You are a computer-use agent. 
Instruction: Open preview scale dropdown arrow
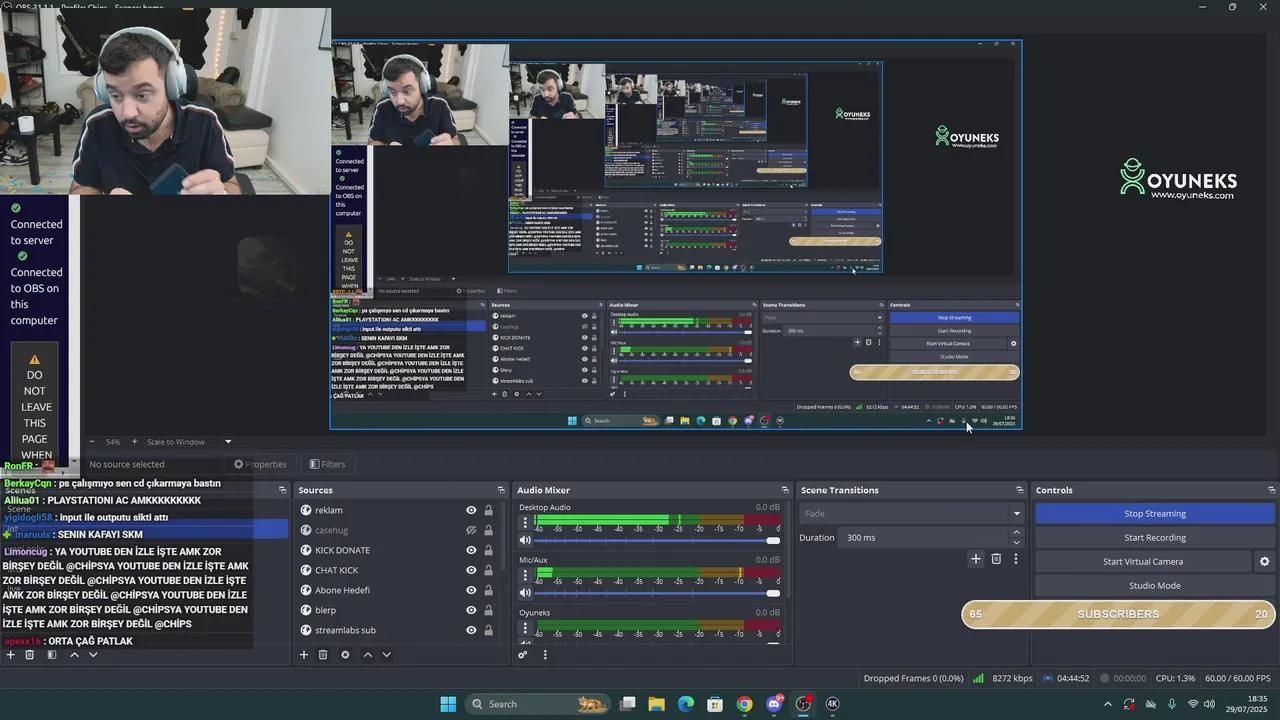point(228,442)
